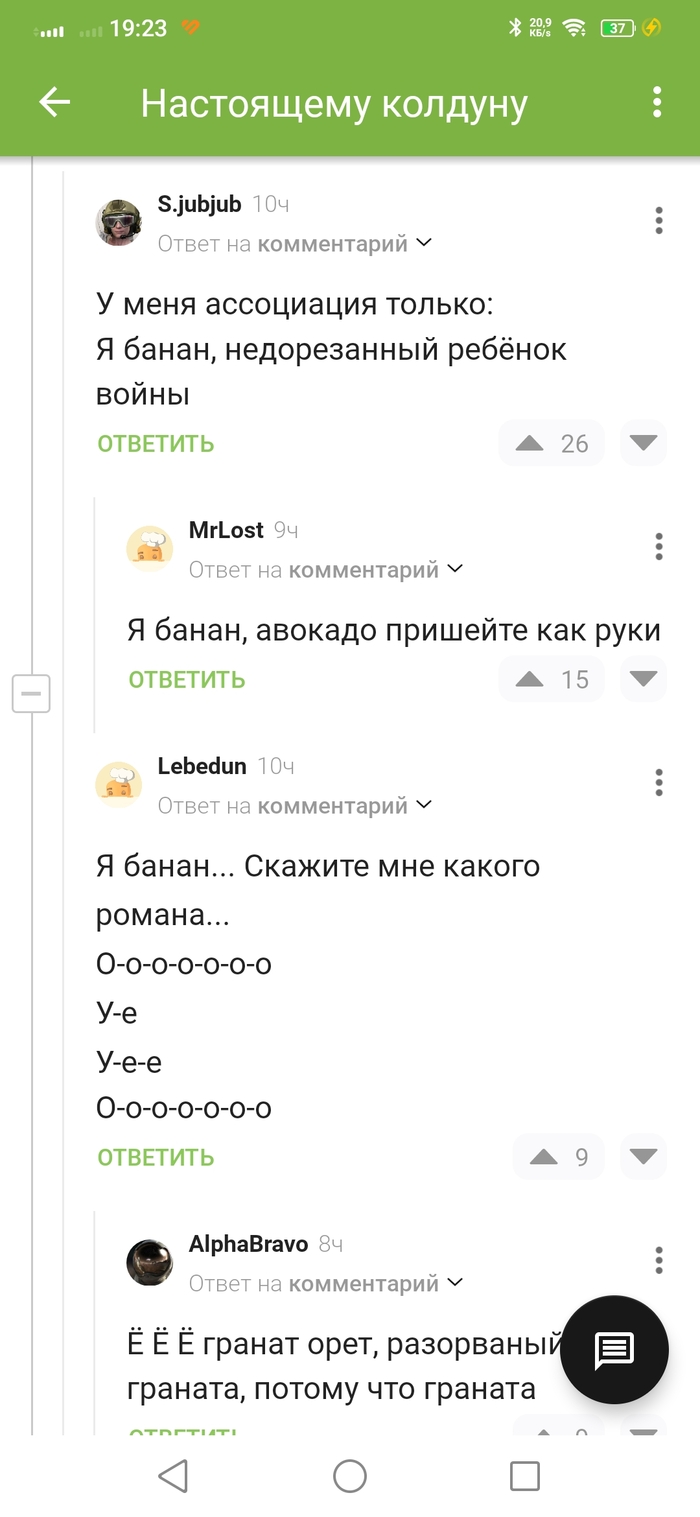Open the post overflow menu in header

coord(657,102)
